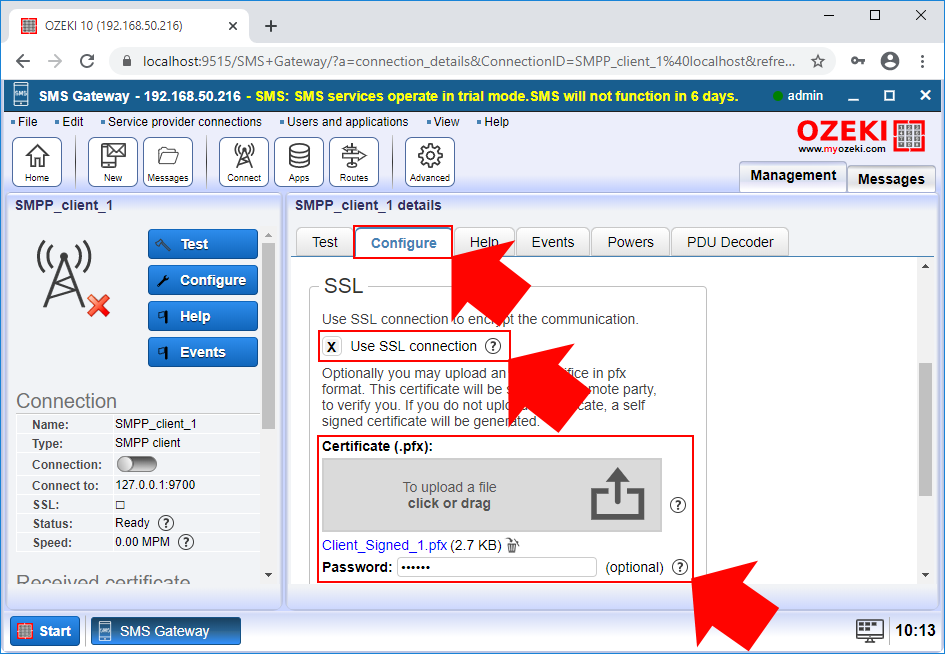The image size is (945, 654).
Task: Switch to the Messages tab on the right
Action: tap(891, 179)
